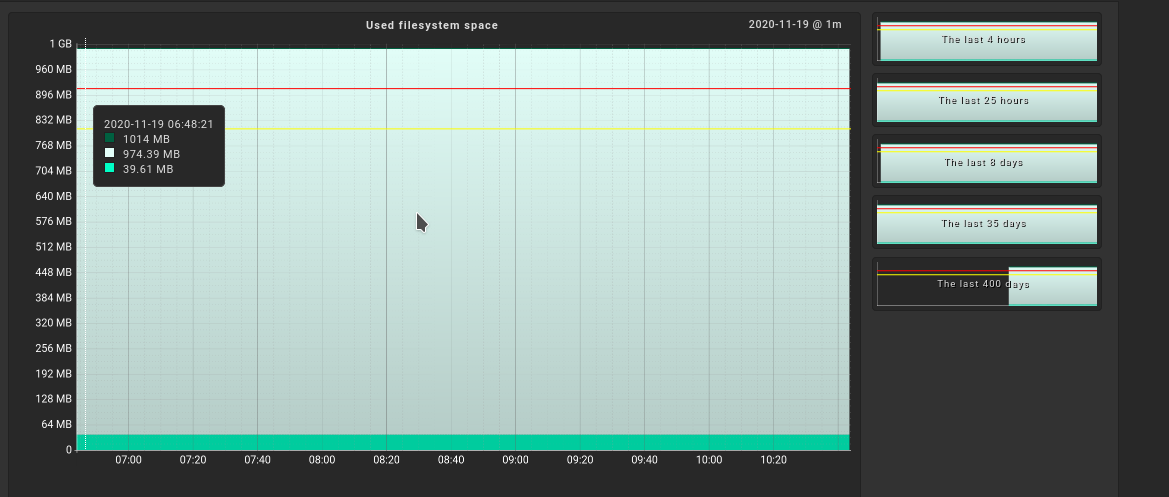The height and width of the screenshot is (497, 1169).
Task: Click the white 974.39 MB legend swatch
Action: (111, 154)
